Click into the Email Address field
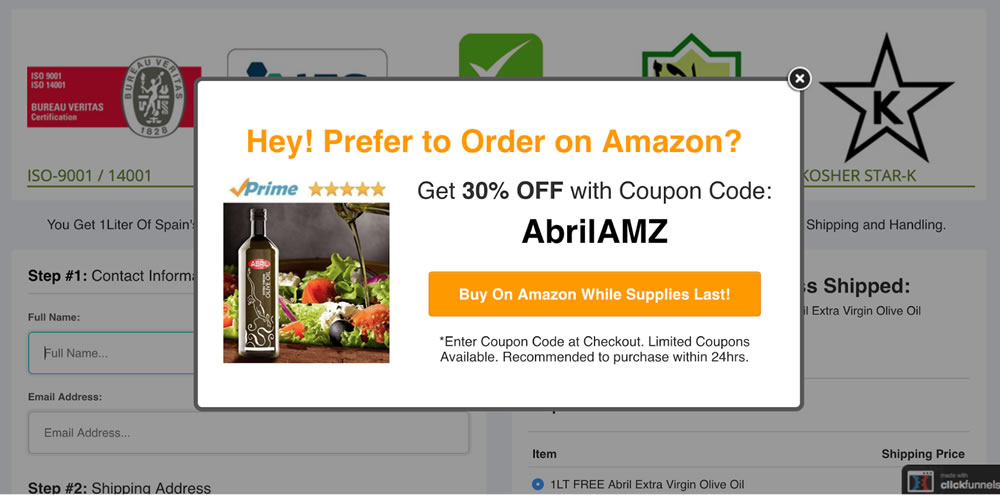Image resolution: width=1000 pixels, height=495 pixels. point(249,433)
